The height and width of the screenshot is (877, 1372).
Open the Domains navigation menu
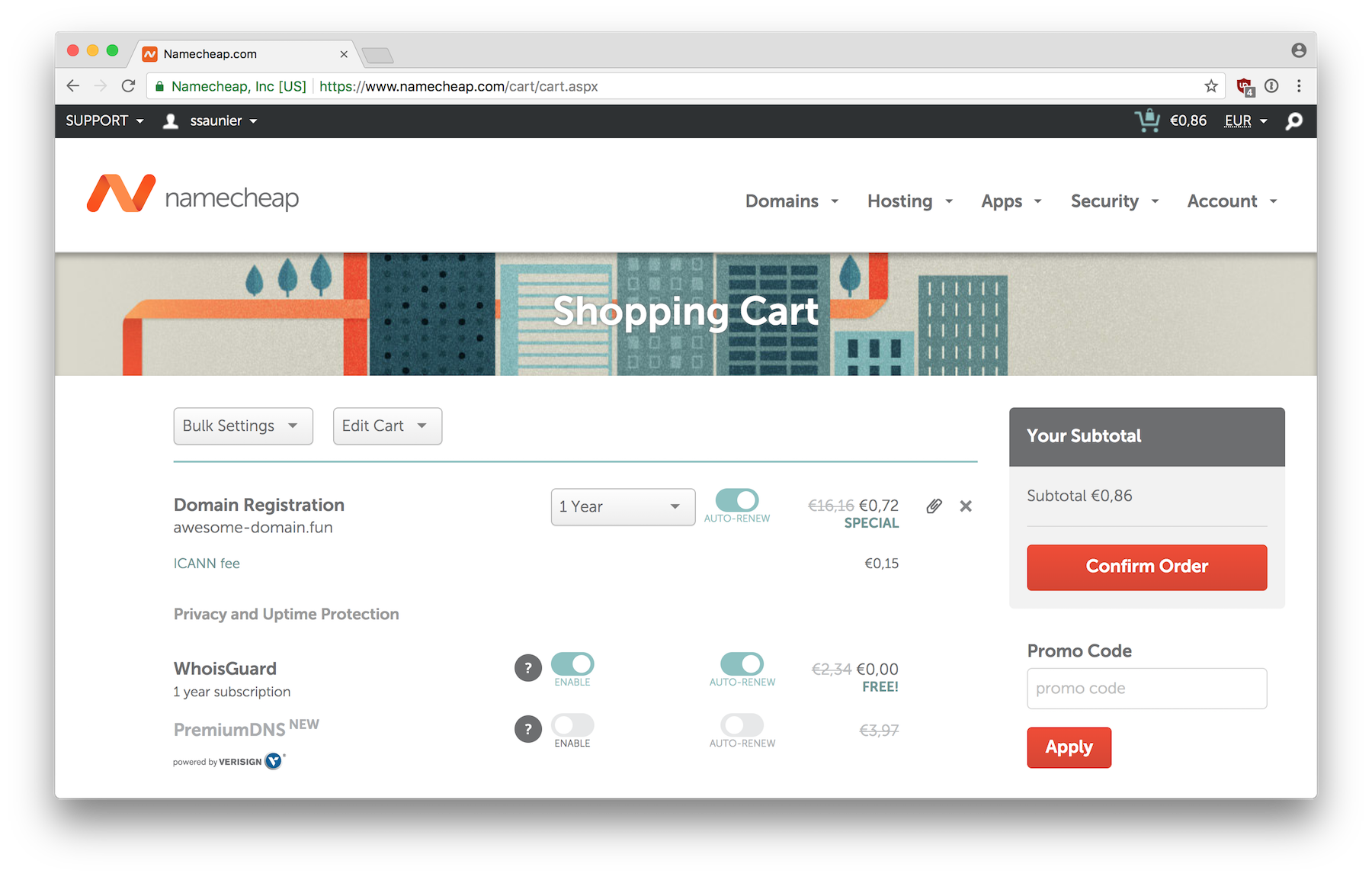(792, 201)
